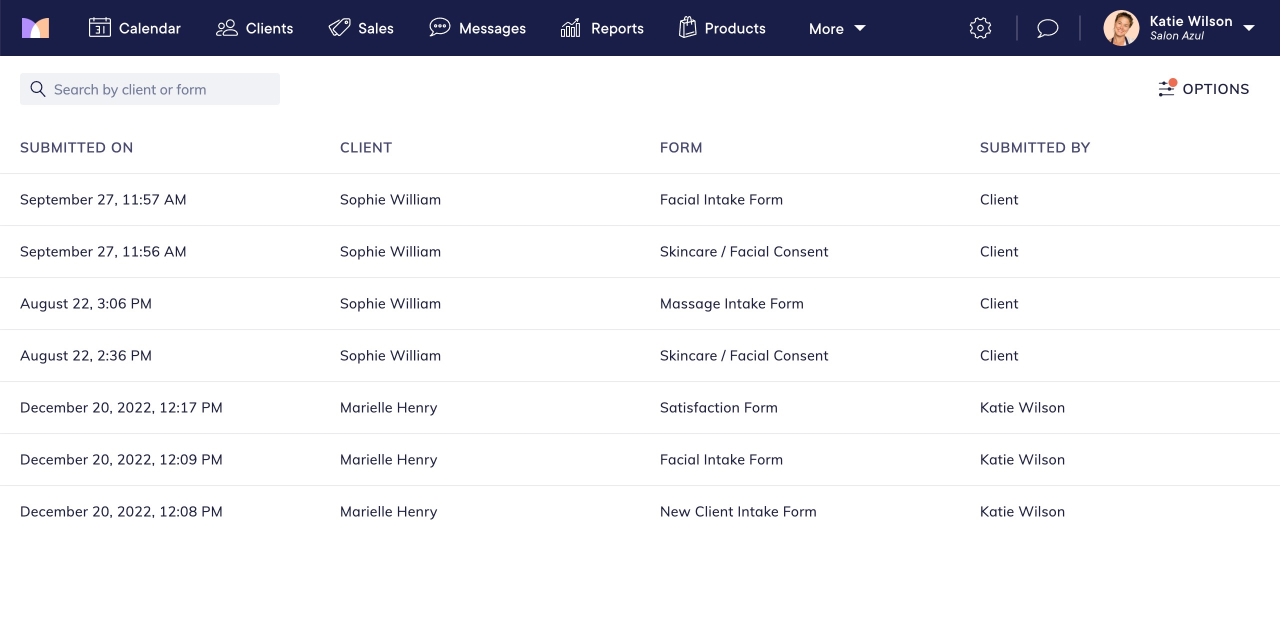Open Marielle Henry's Satisfaction Form
The height and width of the screenshot is (630, 1280).
pyautogui.click(x=718, y=407)
